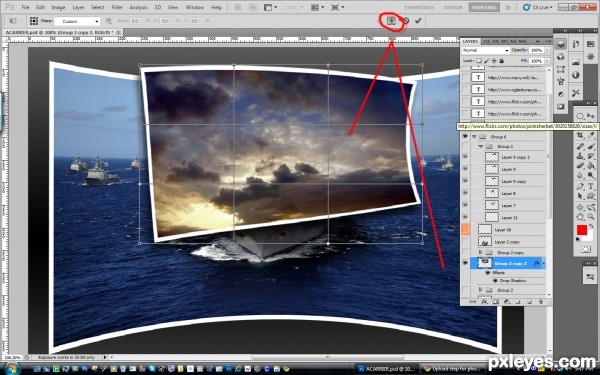Viewport: 600px width, 375px height.
Task: Open the Image menu
Action: coord(58,7)
